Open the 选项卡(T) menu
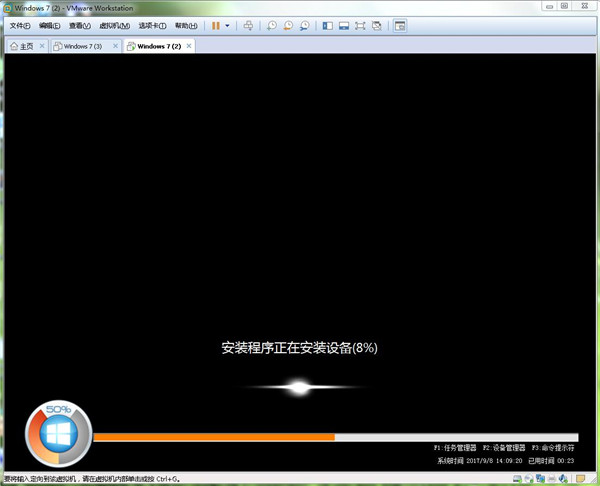This screenshot has height=486, width=600. pyautogui.click(x=152, y=26)
